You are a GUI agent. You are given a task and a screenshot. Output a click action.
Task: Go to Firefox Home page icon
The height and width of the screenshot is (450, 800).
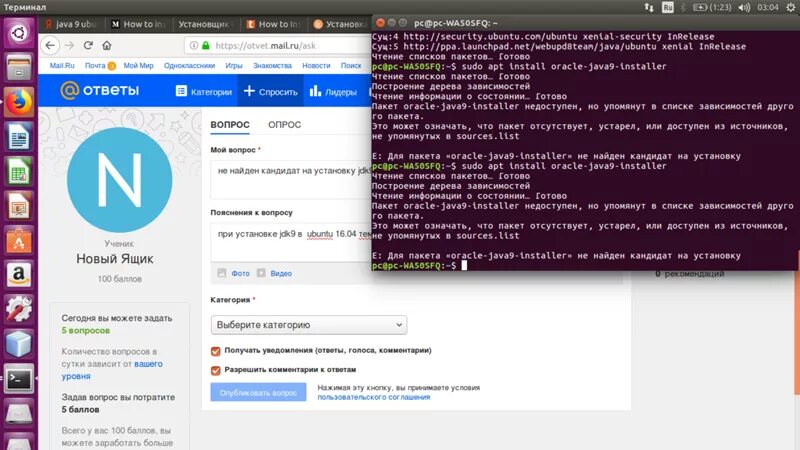107,45
